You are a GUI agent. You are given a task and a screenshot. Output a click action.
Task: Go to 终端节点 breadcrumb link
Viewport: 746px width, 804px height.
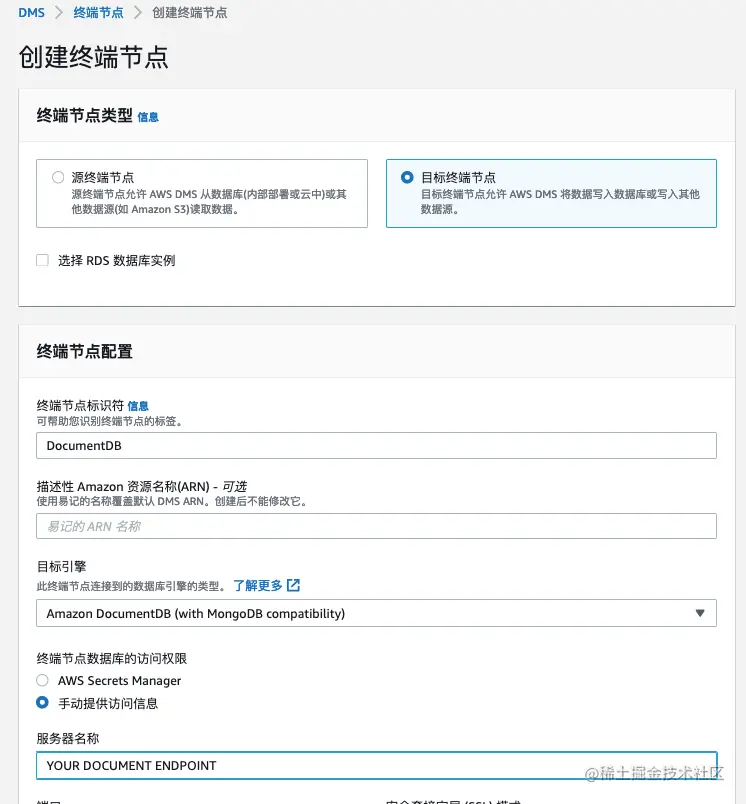pyautogui.click(x=98, y=12)
